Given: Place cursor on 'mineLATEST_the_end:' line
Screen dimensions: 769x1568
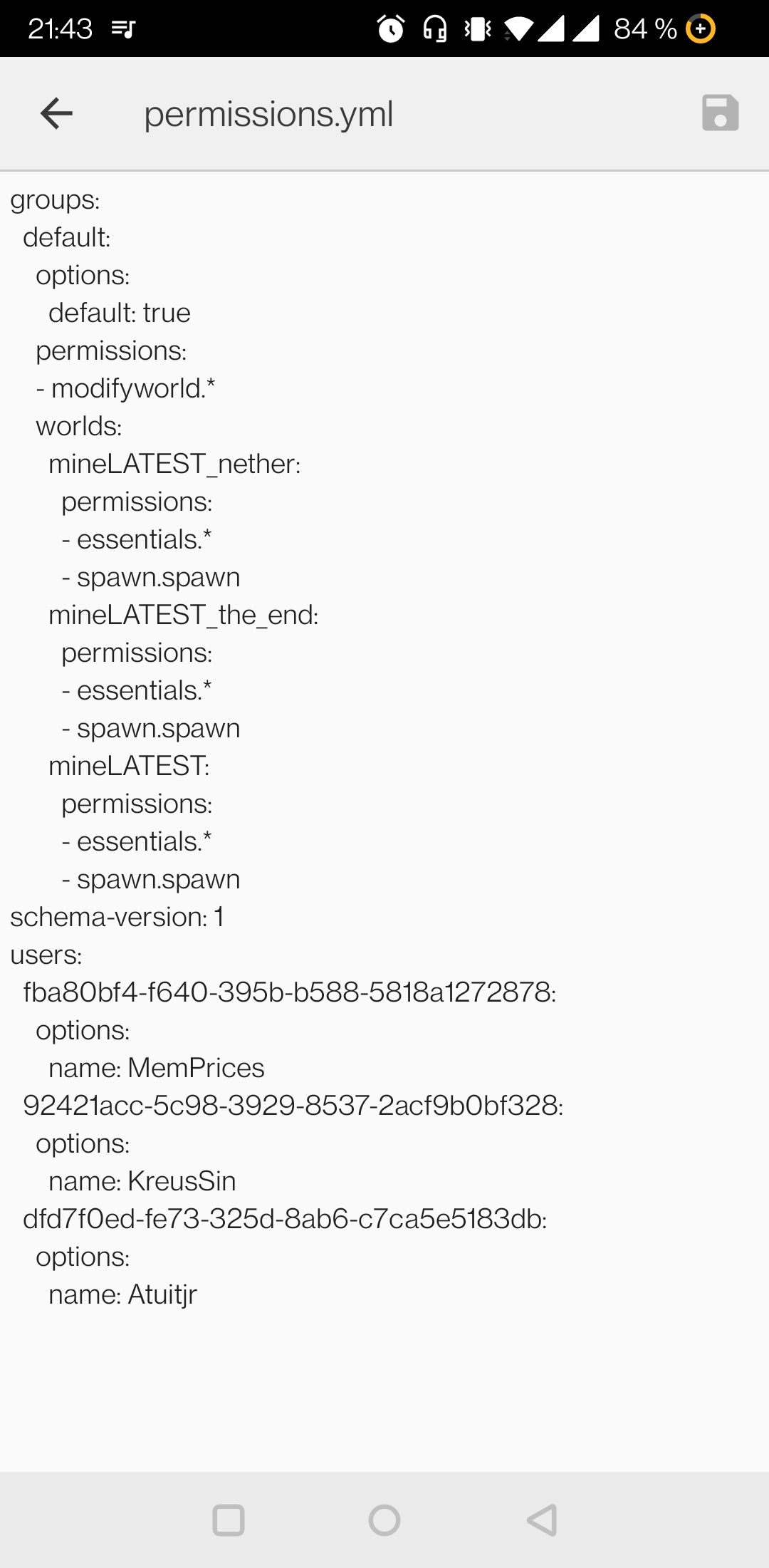Looking at the screenshot, I should pos(184,615).
